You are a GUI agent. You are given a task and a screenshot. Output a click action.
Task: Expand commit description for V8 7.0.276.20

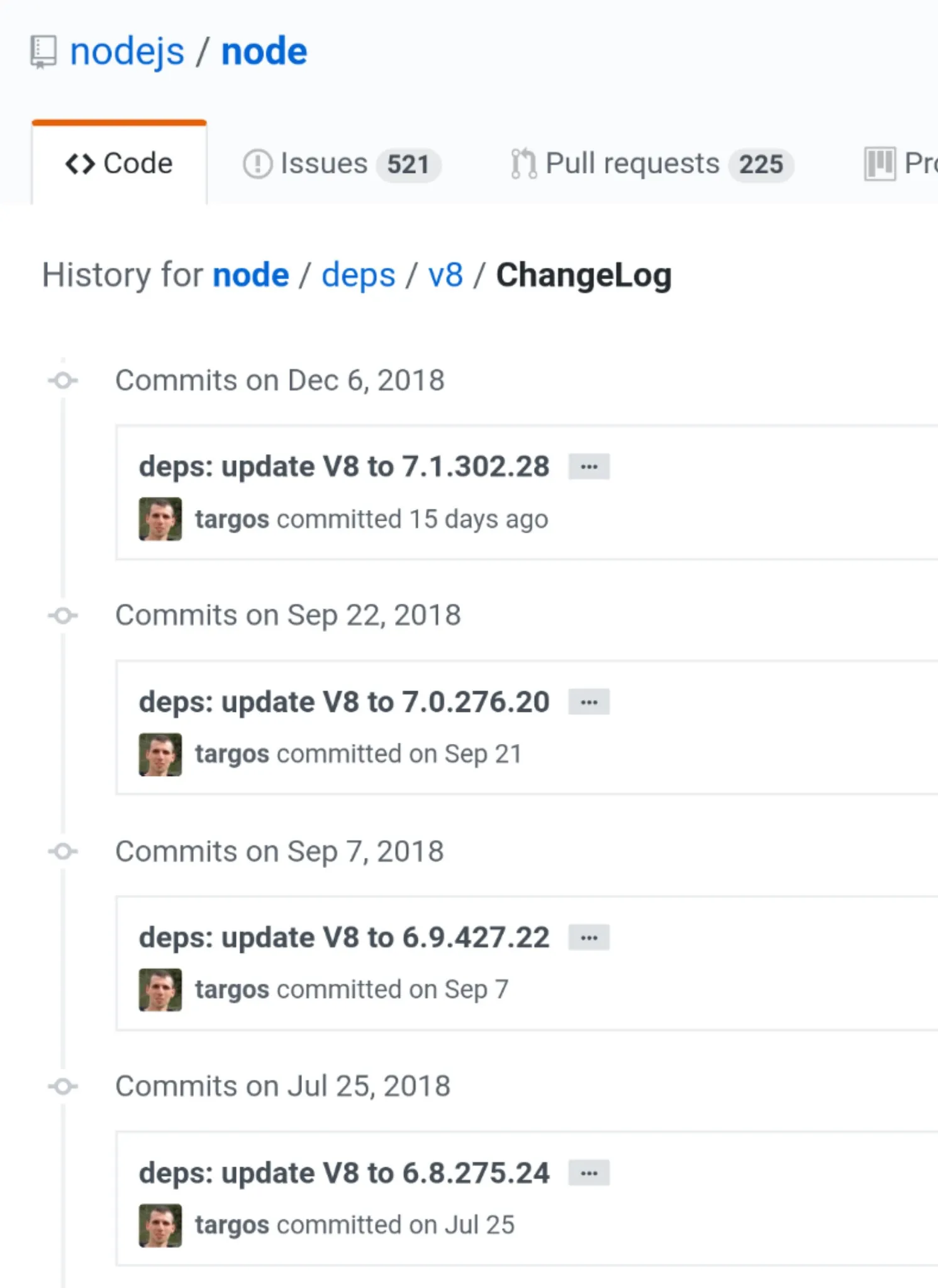(589, 702)
